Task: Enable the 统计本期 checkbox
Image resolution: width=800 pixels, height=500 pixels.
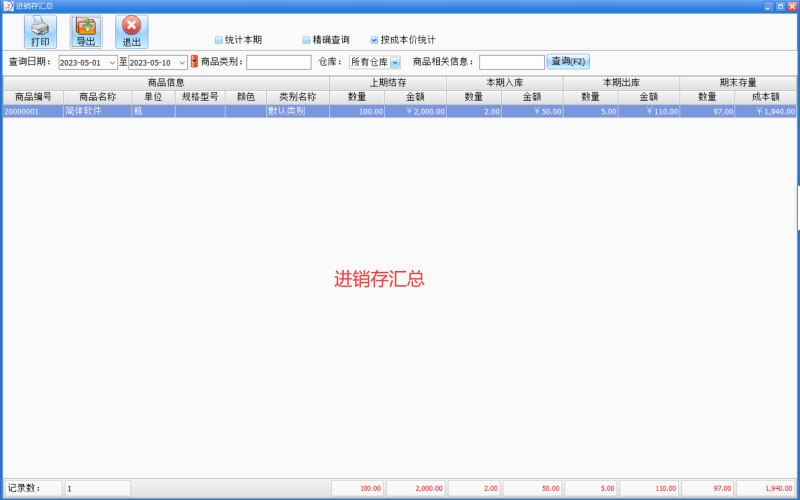Action: 218,40
